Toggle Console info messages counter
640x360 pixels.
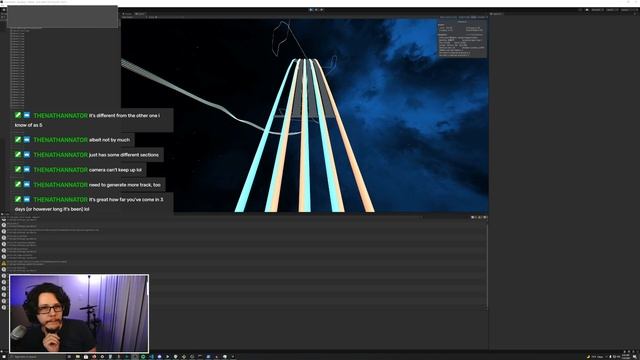[x=473, y=217]
